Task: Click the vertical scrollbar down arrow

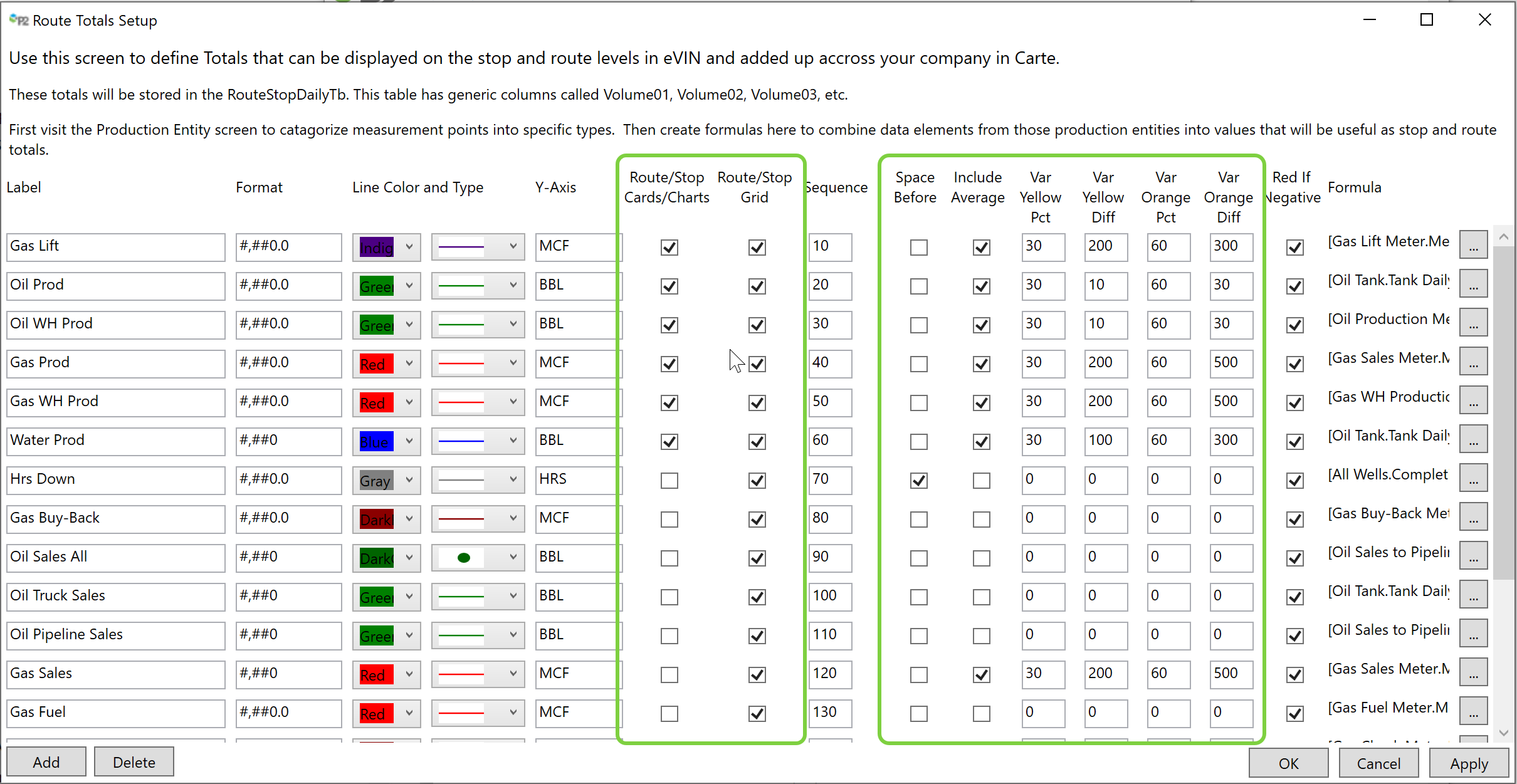Action: 1503,732
